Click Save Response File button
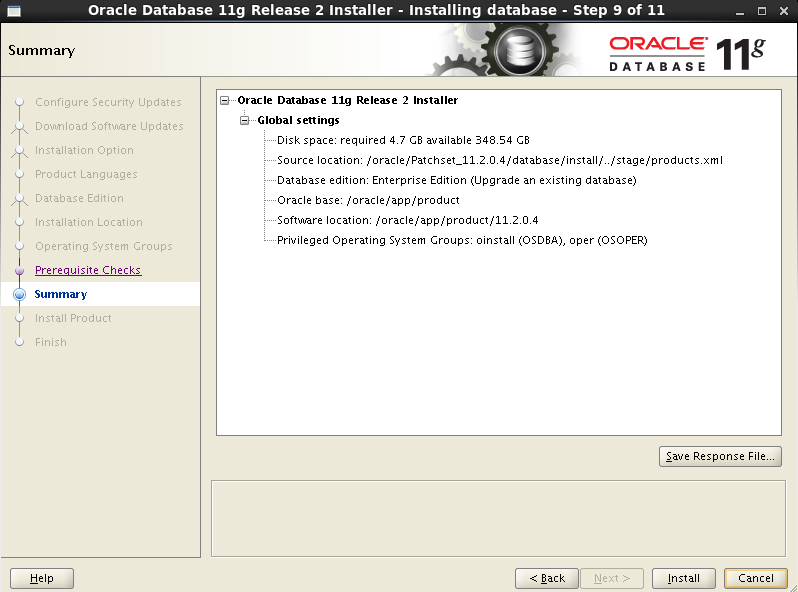The image size is (798, 592). [720, 456]
